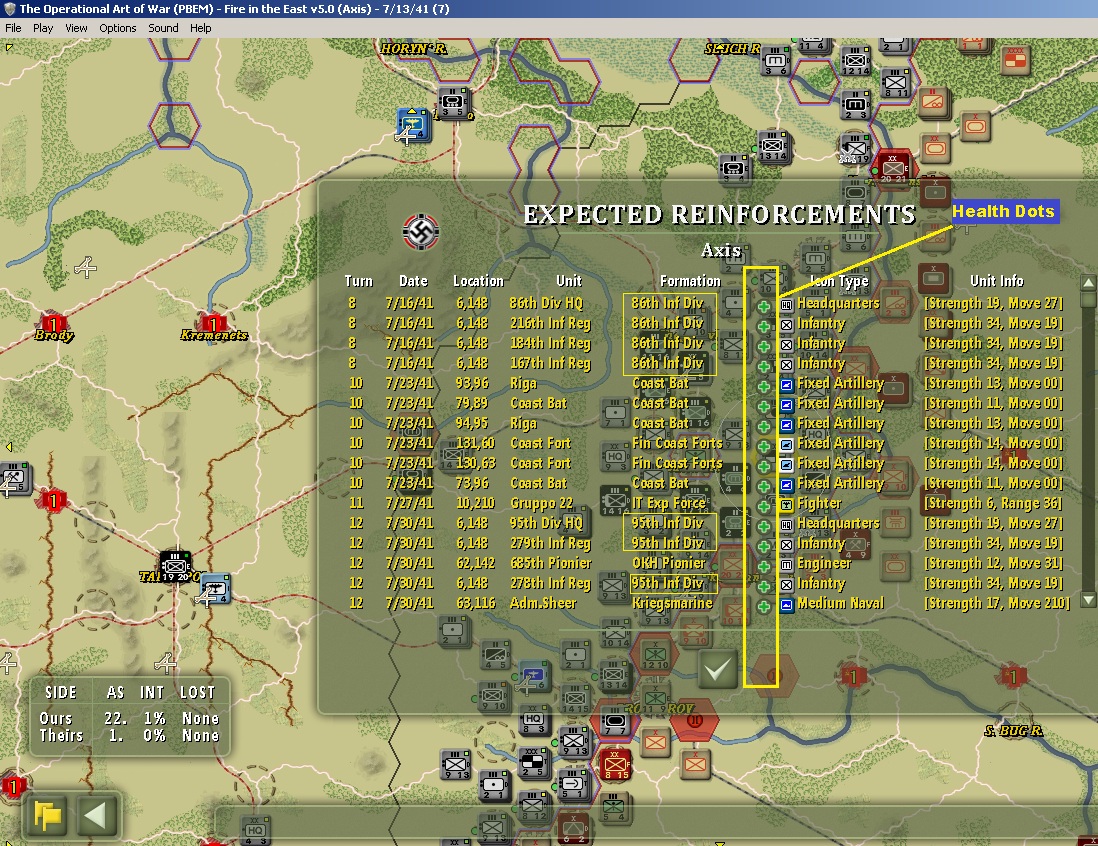The width and height of the screenshot is (1098, 846).
Task: Click Fighter type icon for Gruppo 22
Action: 786,504
